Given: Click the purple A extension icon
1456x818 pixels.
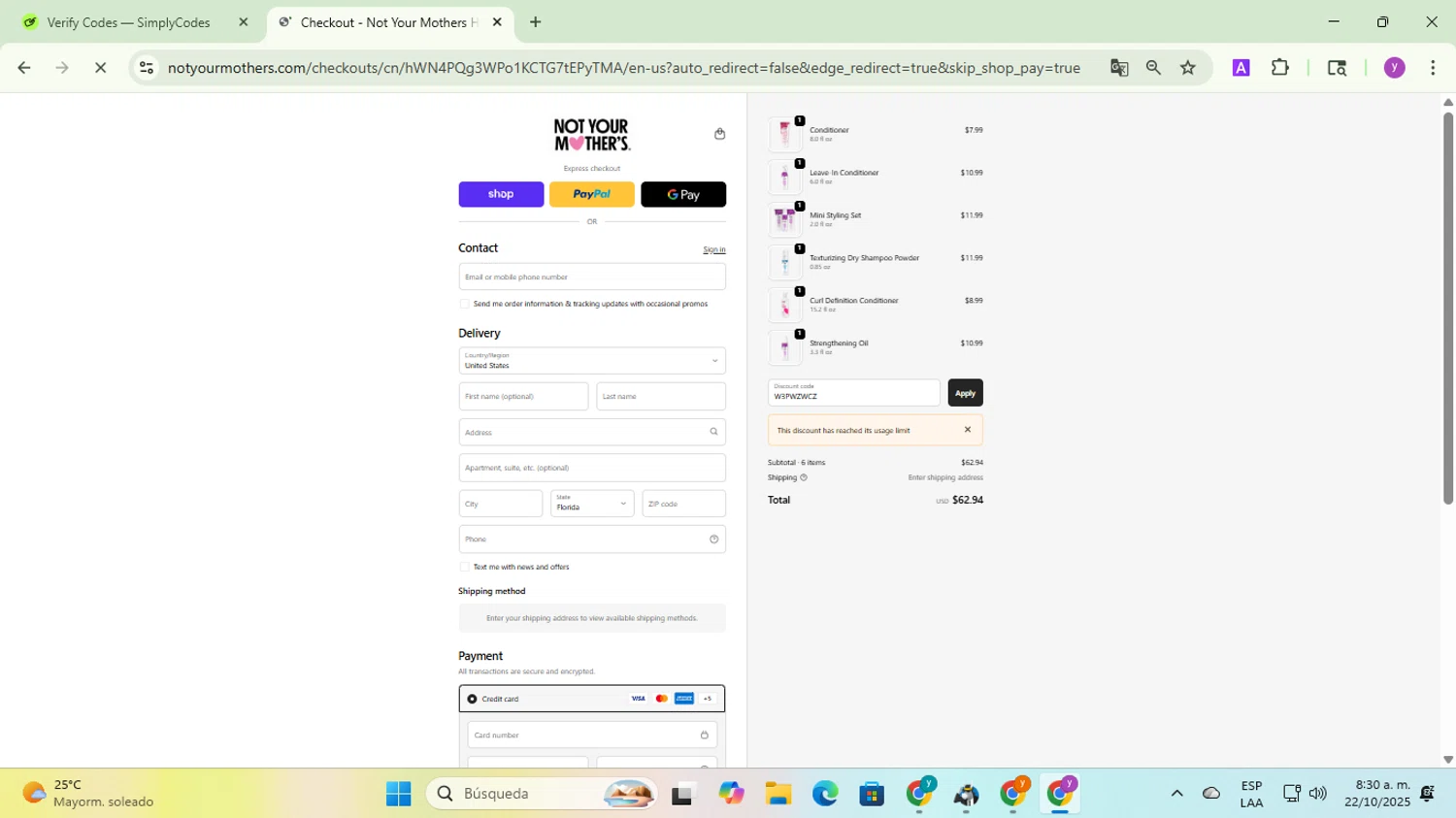Looking at the screenshot, I should point(1241,68).
